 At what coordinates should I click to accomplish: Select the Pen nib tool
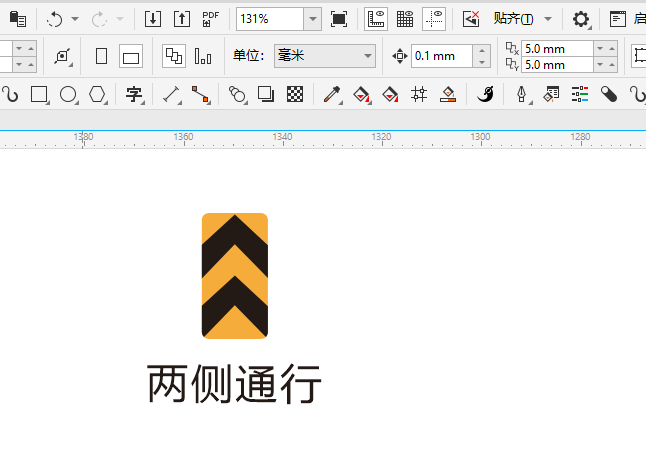point(522,94)
